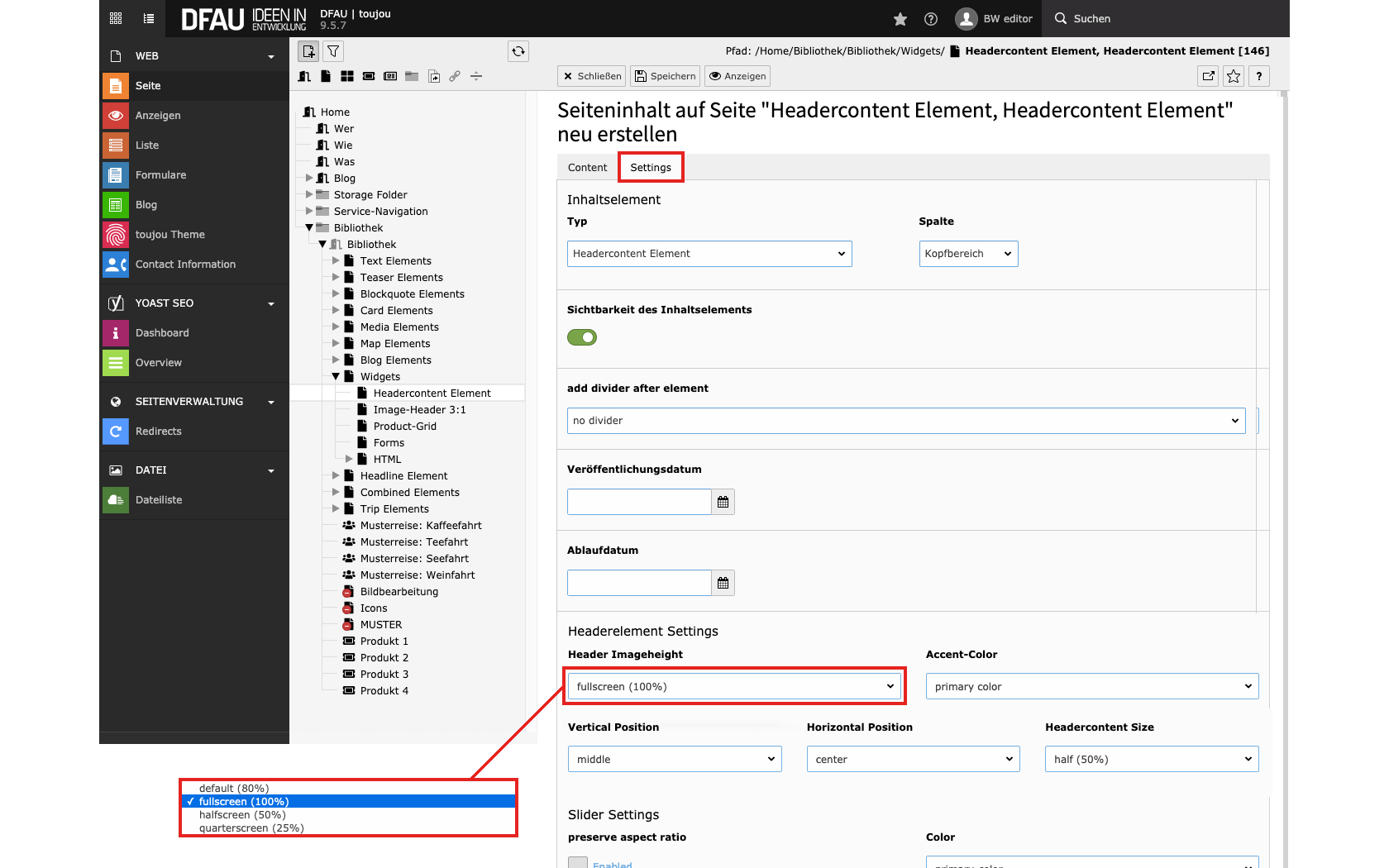Image resolution: width=1389 pixels, height=868 pixels.
Task: Click the bookmark star icon in top bar
Action: click(x=900, y=19)
